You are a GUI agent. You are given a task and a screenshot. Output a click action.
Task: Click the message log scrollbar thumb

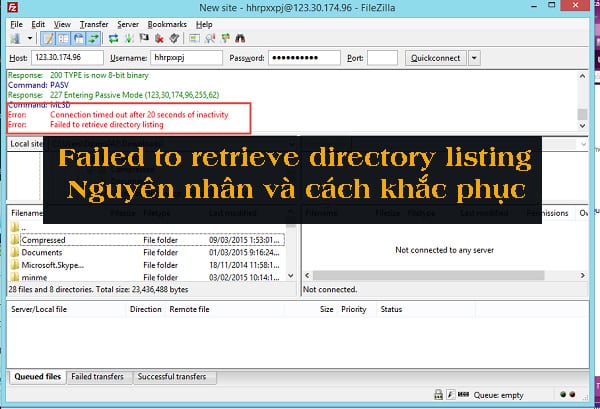click(x=582, y=114)
